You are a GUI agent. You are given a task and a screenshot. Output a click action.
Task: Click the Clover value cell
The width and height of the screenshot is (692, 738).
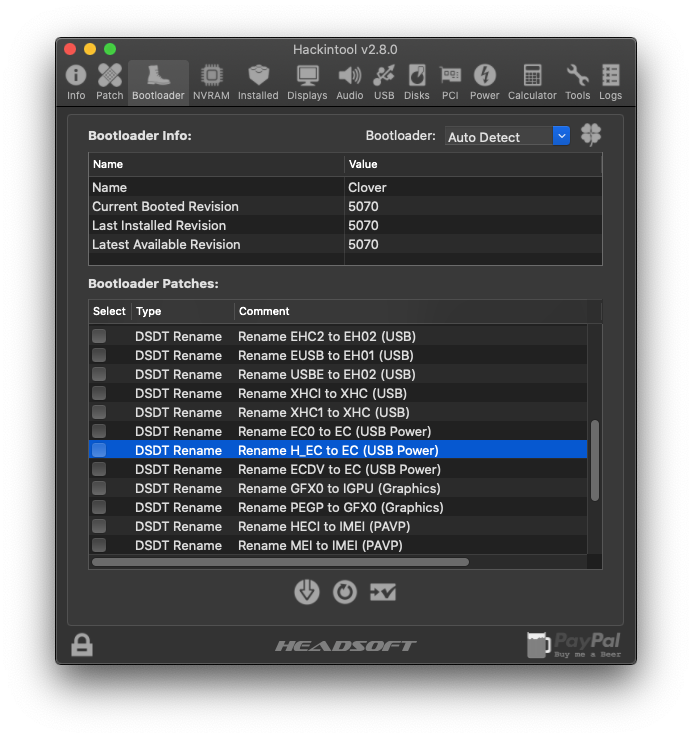point(473,187)
